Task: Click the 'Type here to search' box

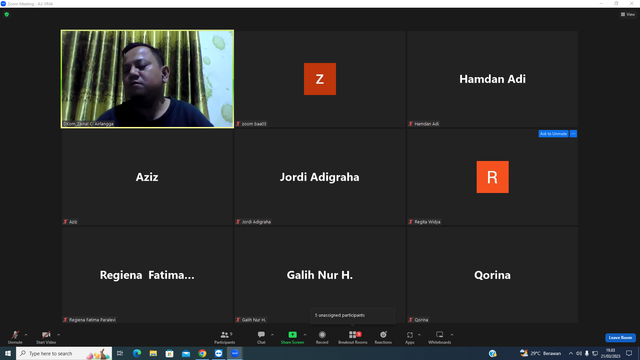Action: point(64,353)
